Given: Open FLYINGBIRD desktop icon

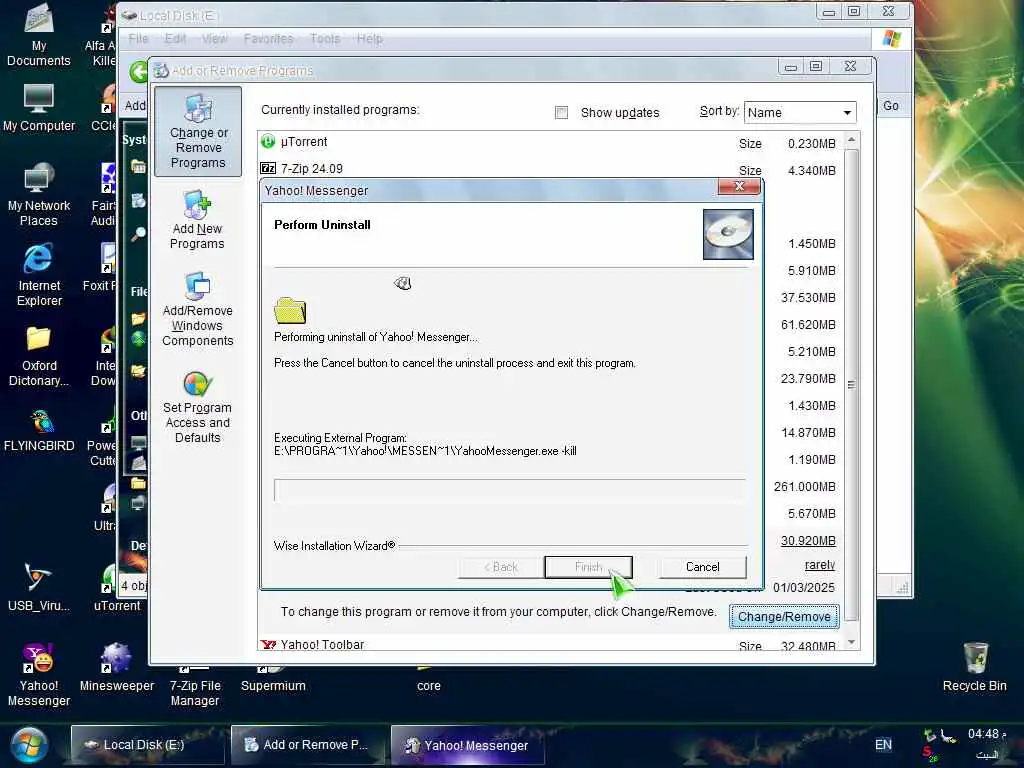Looking at the screenshot, I should click(x=39, y=430).
